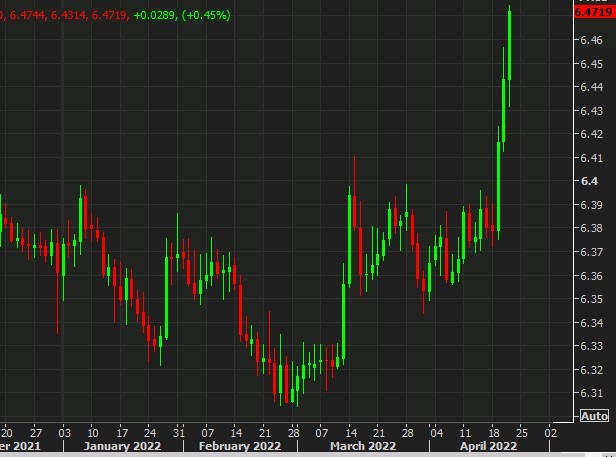Click the 6.38 price axis label
The height and width of the screenshot is (457, 616).
coord(591,228)
